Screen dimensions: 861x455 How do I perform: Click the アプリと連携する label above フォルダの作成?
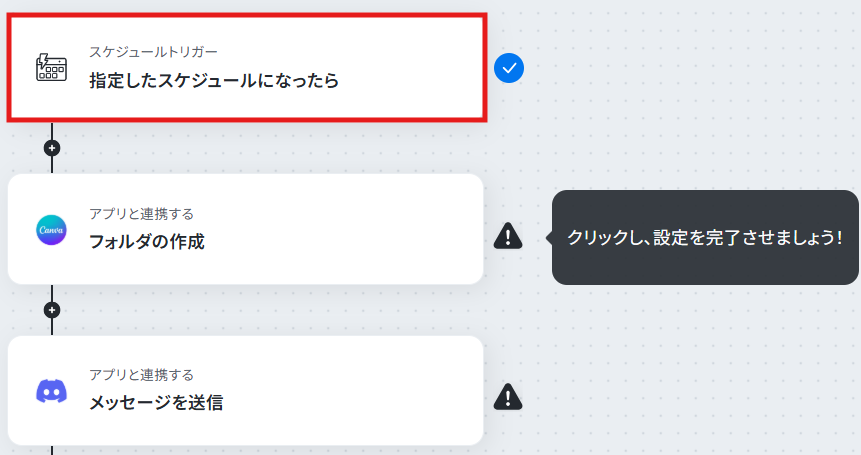(x=141, y=214)
